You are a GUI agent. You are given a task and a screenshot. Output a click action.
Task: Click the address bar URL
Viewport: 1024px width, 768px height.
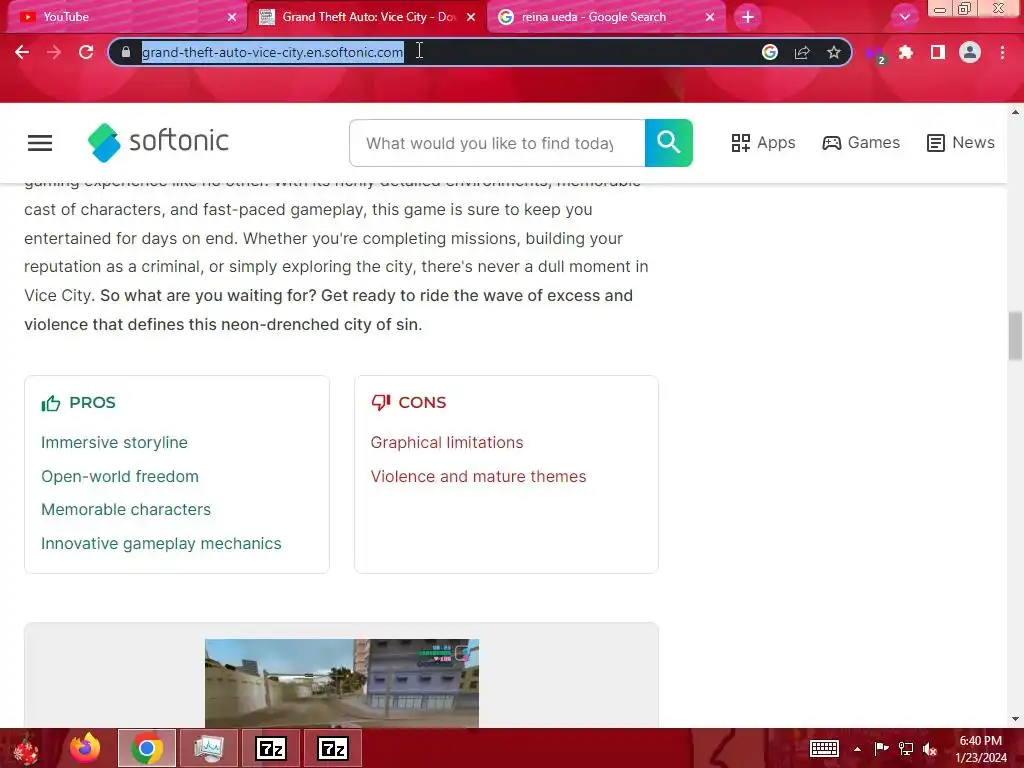(x=272, y=52)
